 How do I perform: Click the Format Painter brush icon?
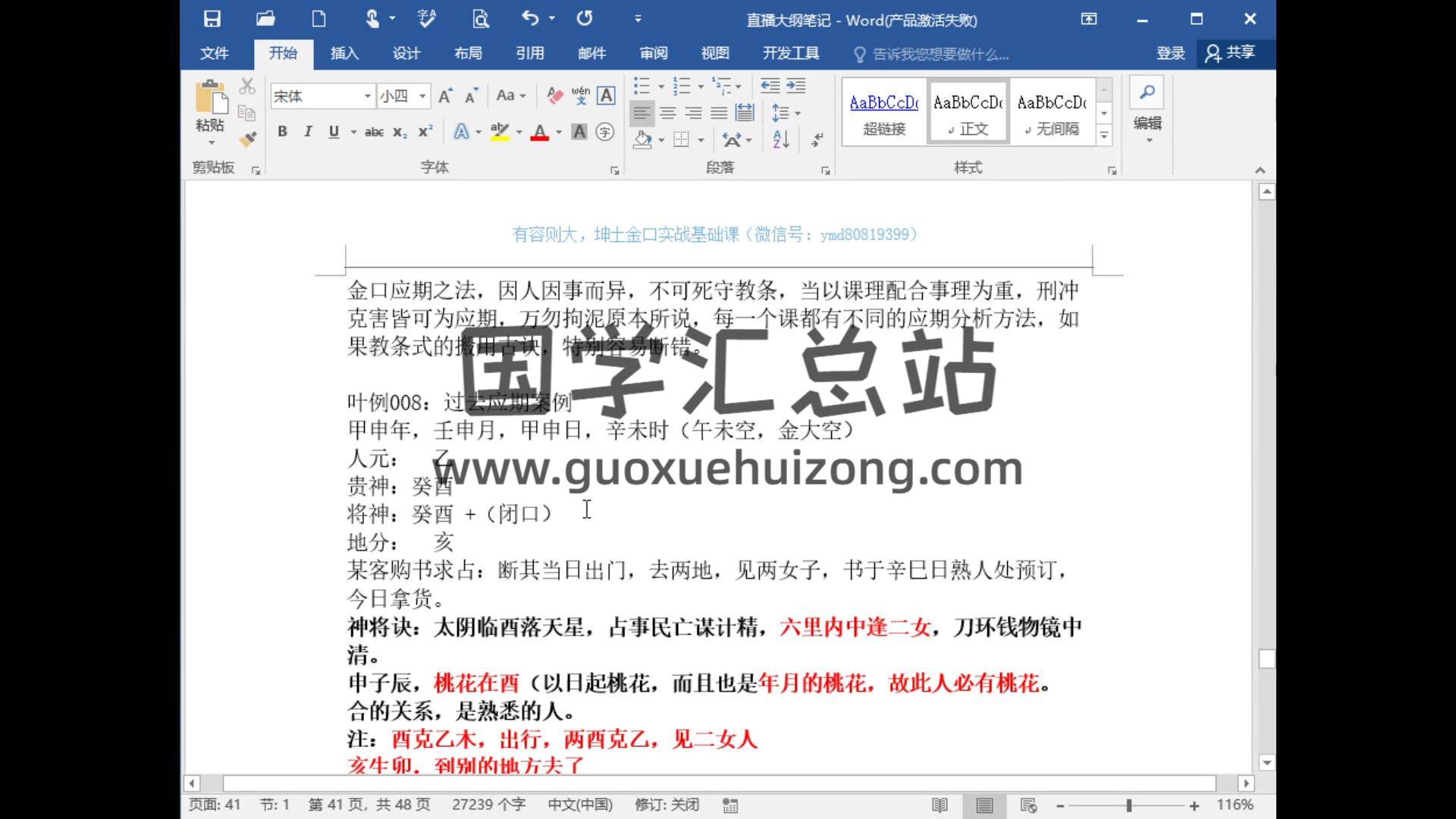coord(247,139)
